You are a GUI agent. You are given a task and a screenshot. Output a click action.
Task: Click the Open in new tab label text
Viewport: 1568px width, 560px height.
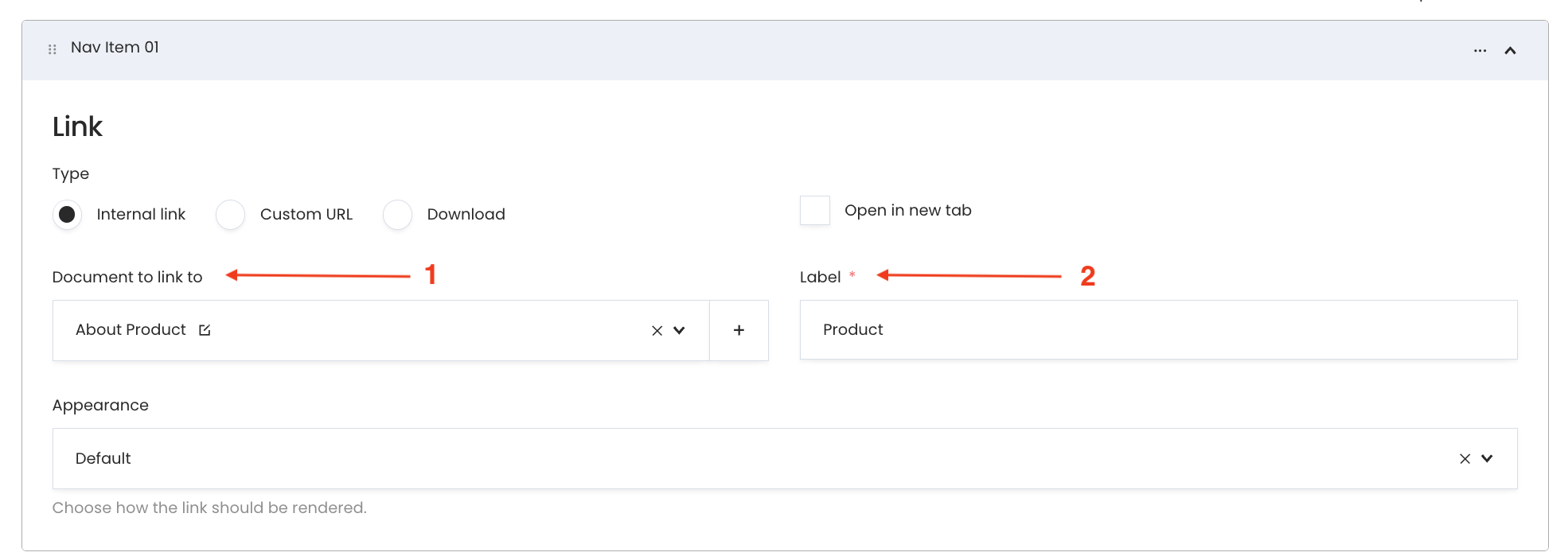(x=907, y=211)
